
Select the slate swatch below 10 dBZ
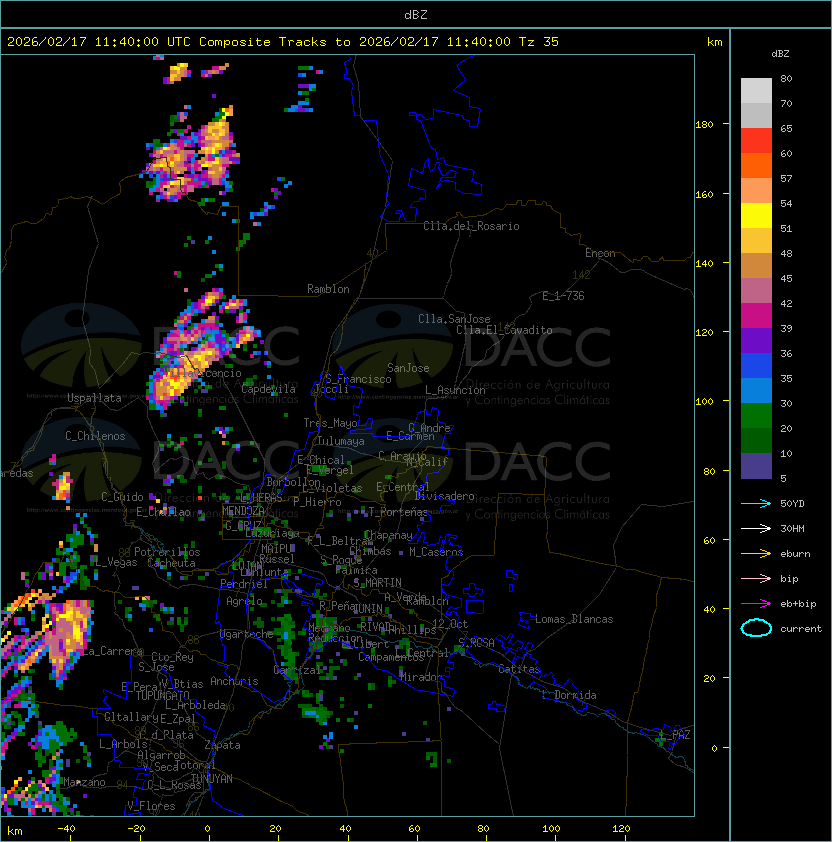tap(756, 466)
